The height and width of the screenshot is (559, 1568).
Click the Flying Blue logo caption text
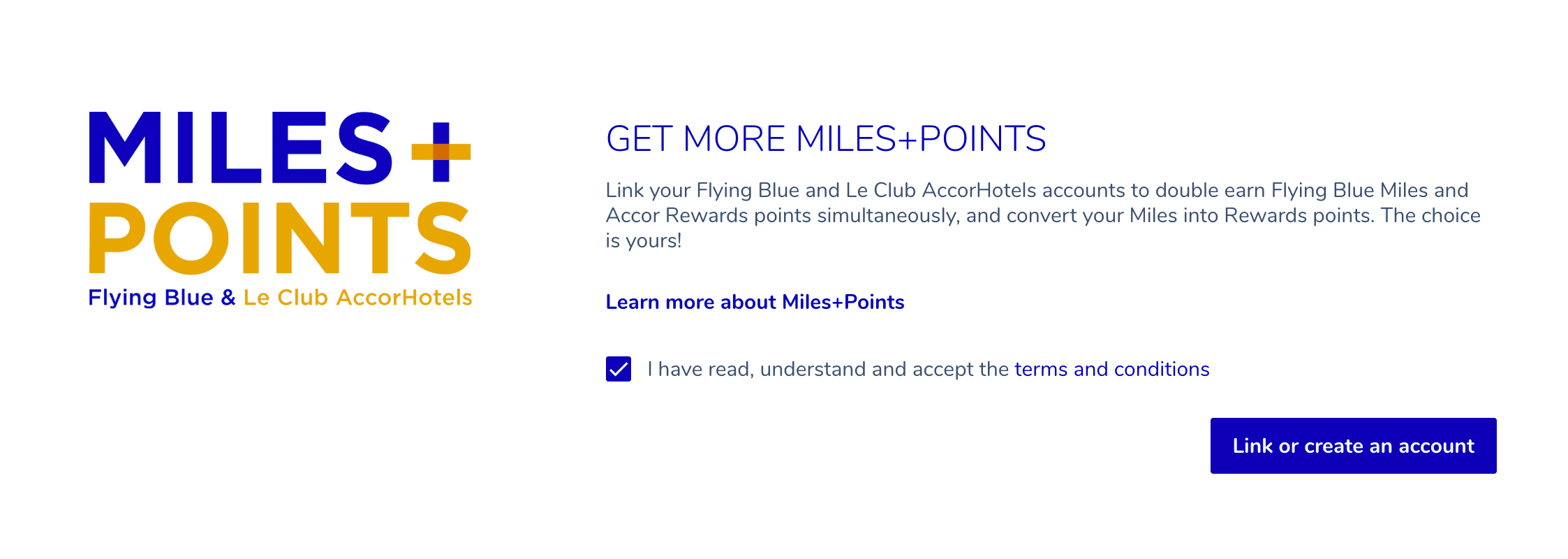click(x=151, y=298)
